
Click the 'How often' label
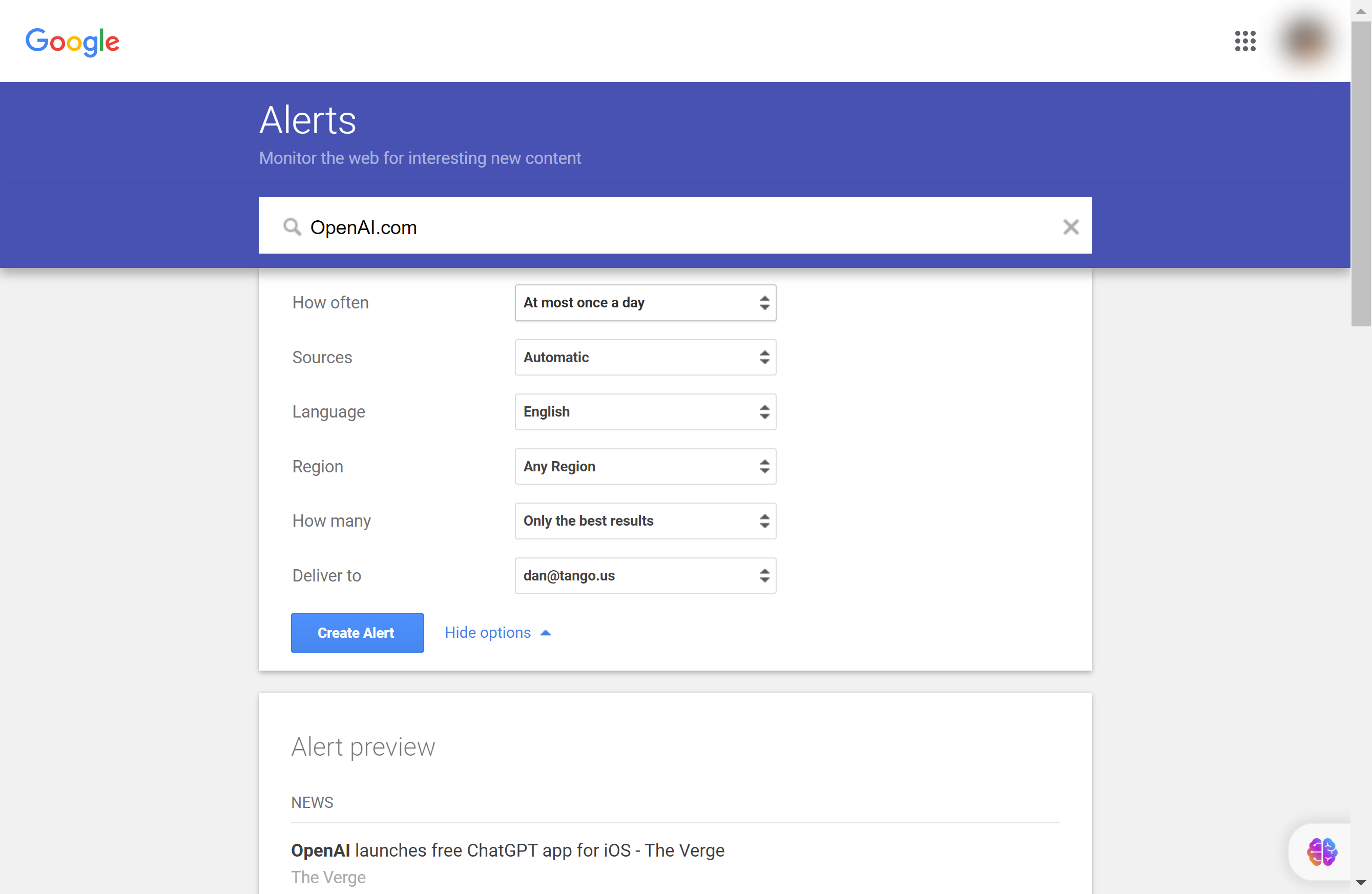point(330,303)
